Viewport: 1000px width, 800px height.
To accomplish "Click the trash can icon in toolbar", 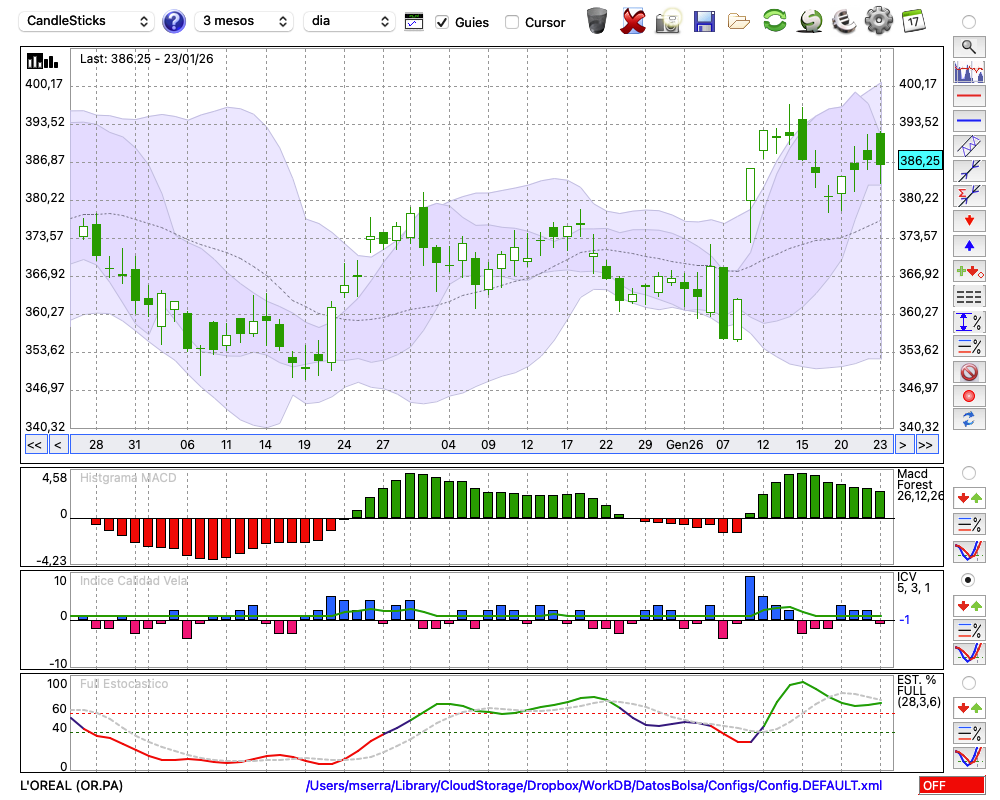I will pyautogui.click(x=597, y=21).
